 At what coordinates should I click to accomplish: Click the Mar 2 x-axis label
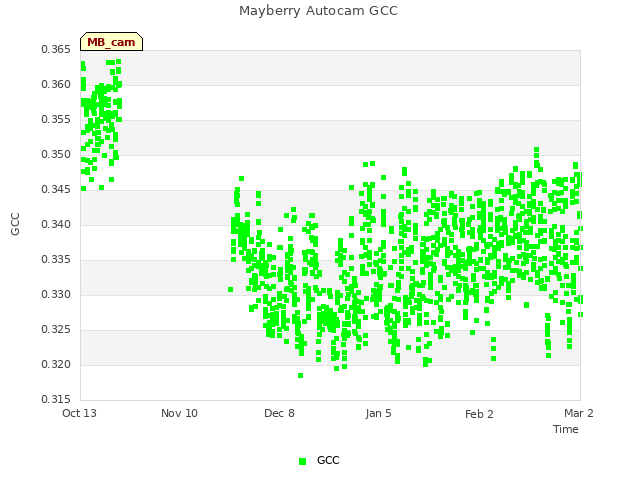pyautogui.click(x=579, y=413)
